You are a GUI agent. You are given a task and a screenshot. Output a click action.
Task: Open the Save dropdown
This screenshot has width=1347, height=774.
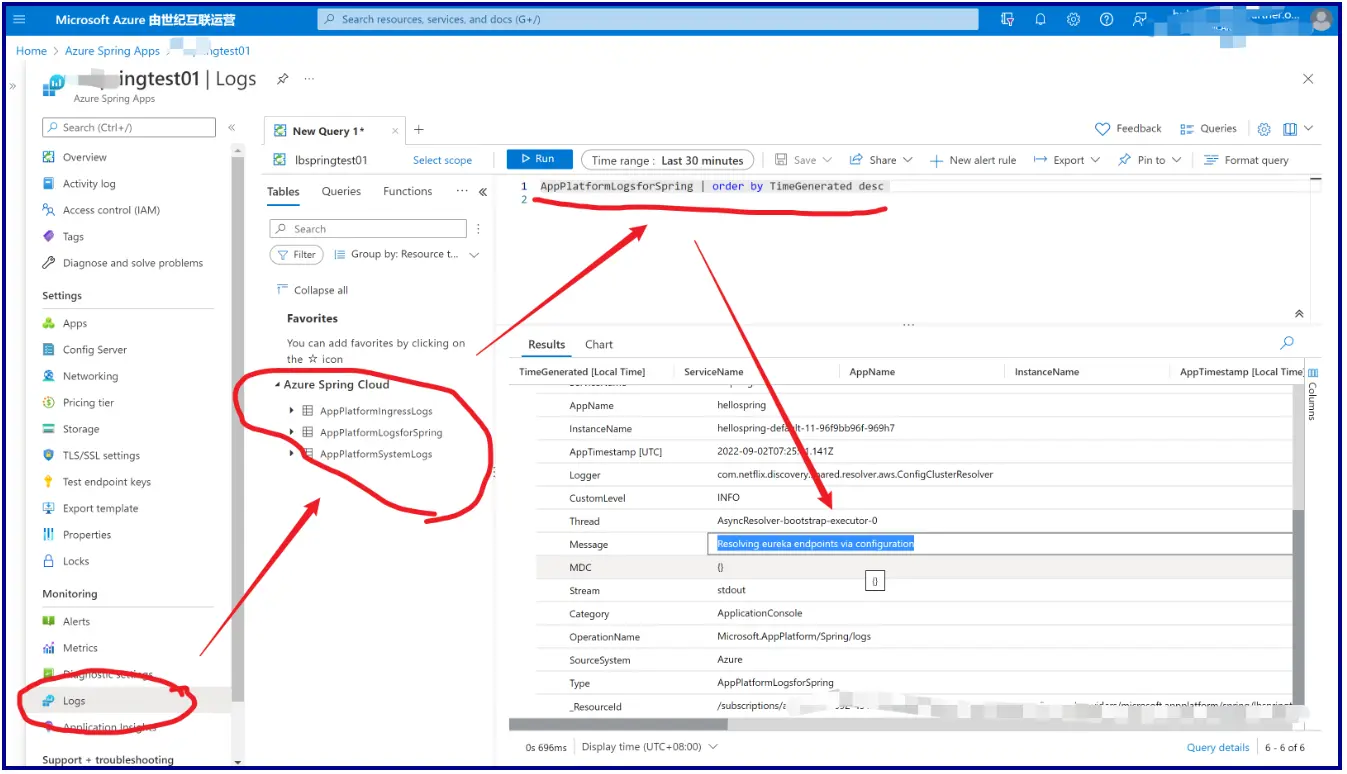804,160
